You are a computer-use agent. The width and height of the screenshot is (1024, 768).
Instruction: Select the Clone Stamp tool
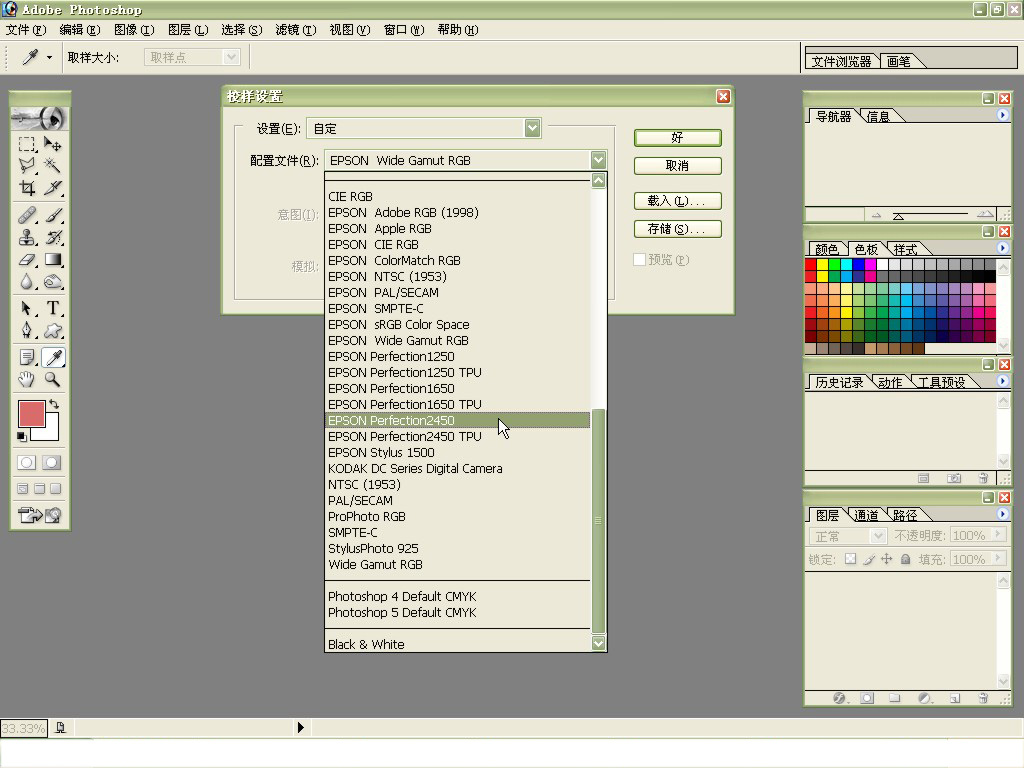click(27, 237)
